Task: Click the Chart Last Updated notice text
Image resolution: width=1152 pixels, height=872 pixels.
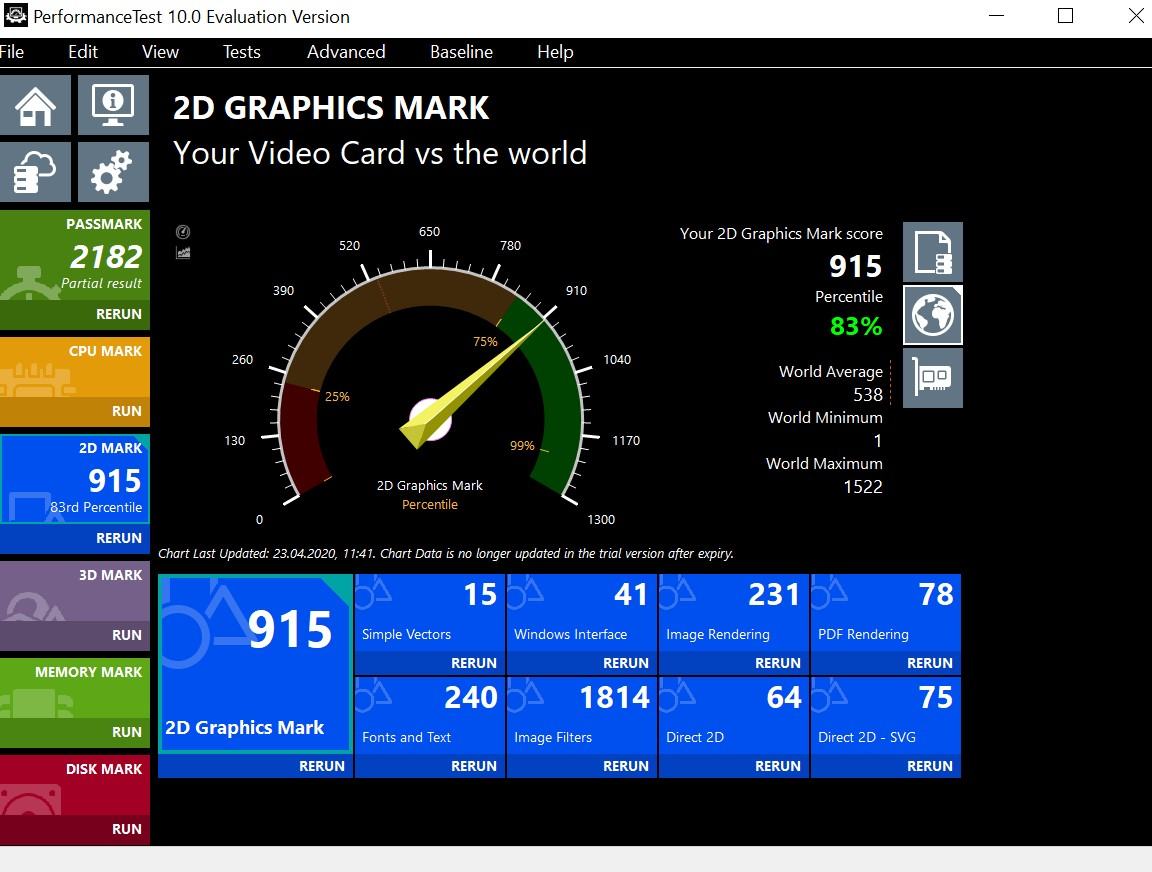Action: coord(446,554)
